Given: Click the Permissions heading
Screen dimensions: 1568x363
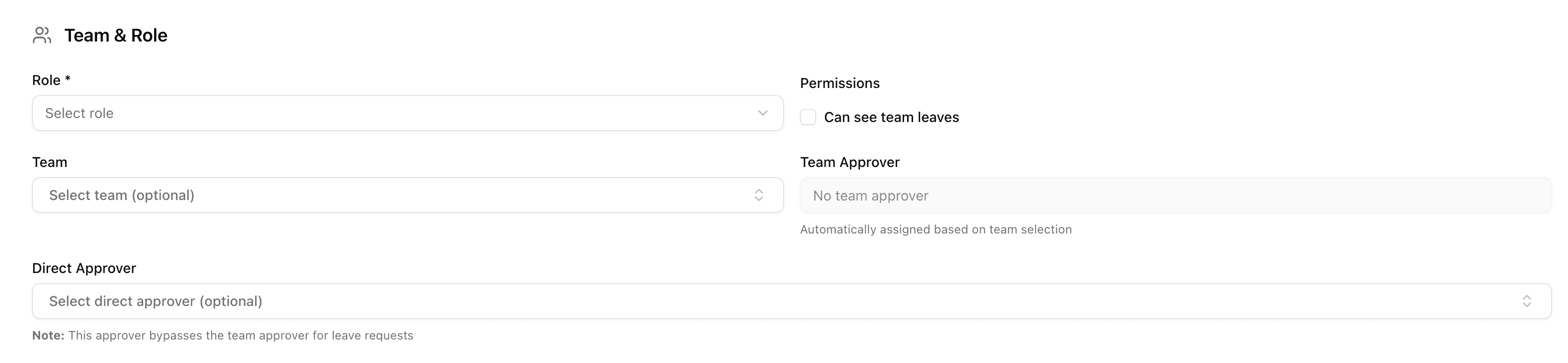Looking at the screenshot, I should click(840, 82).
